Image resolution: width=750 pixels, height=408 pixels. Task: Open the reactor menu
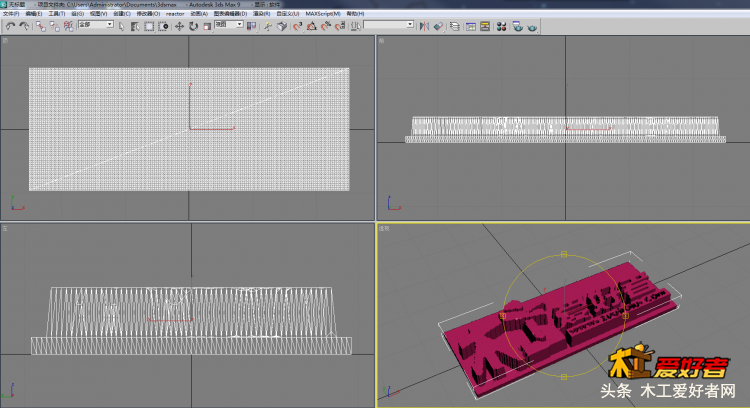tap(175, 14)
